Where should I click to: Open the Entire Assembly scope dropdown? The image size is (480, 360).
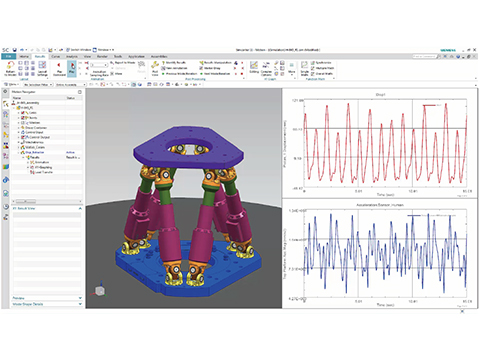[x=71, y=85]
